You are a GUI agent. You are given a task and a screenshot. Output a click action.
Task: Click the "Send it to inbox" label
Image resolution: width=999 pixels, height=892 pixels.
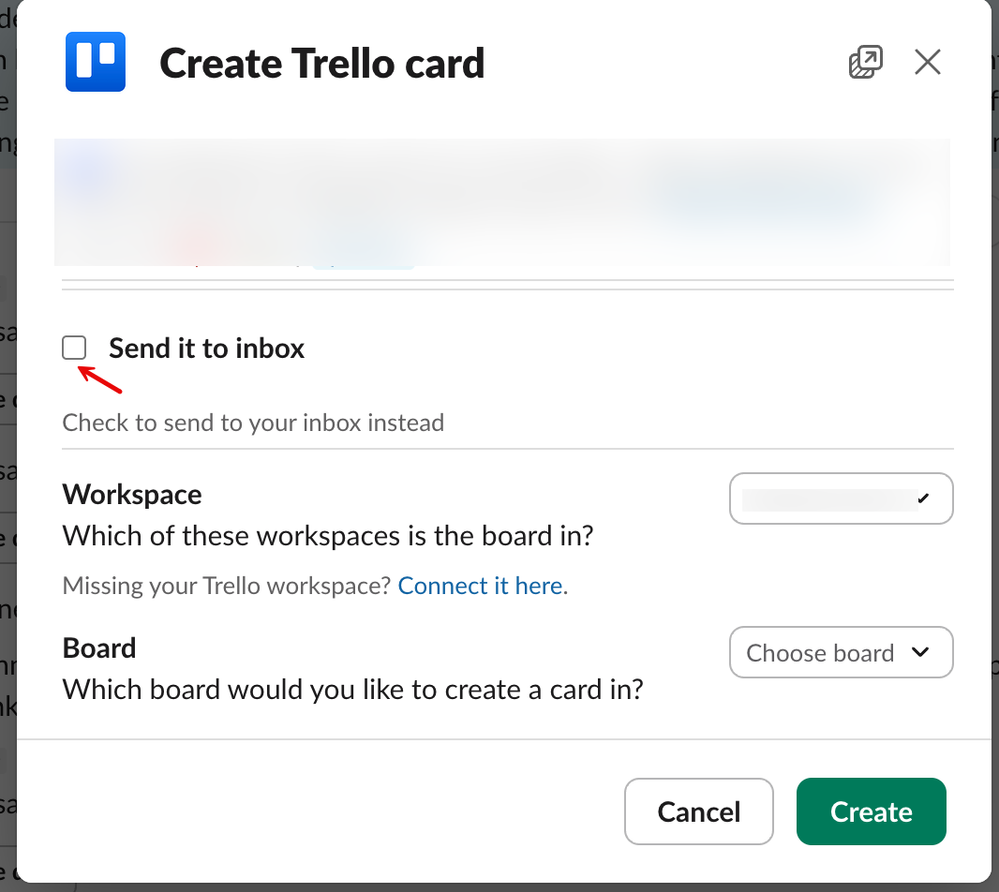point(206,348)
